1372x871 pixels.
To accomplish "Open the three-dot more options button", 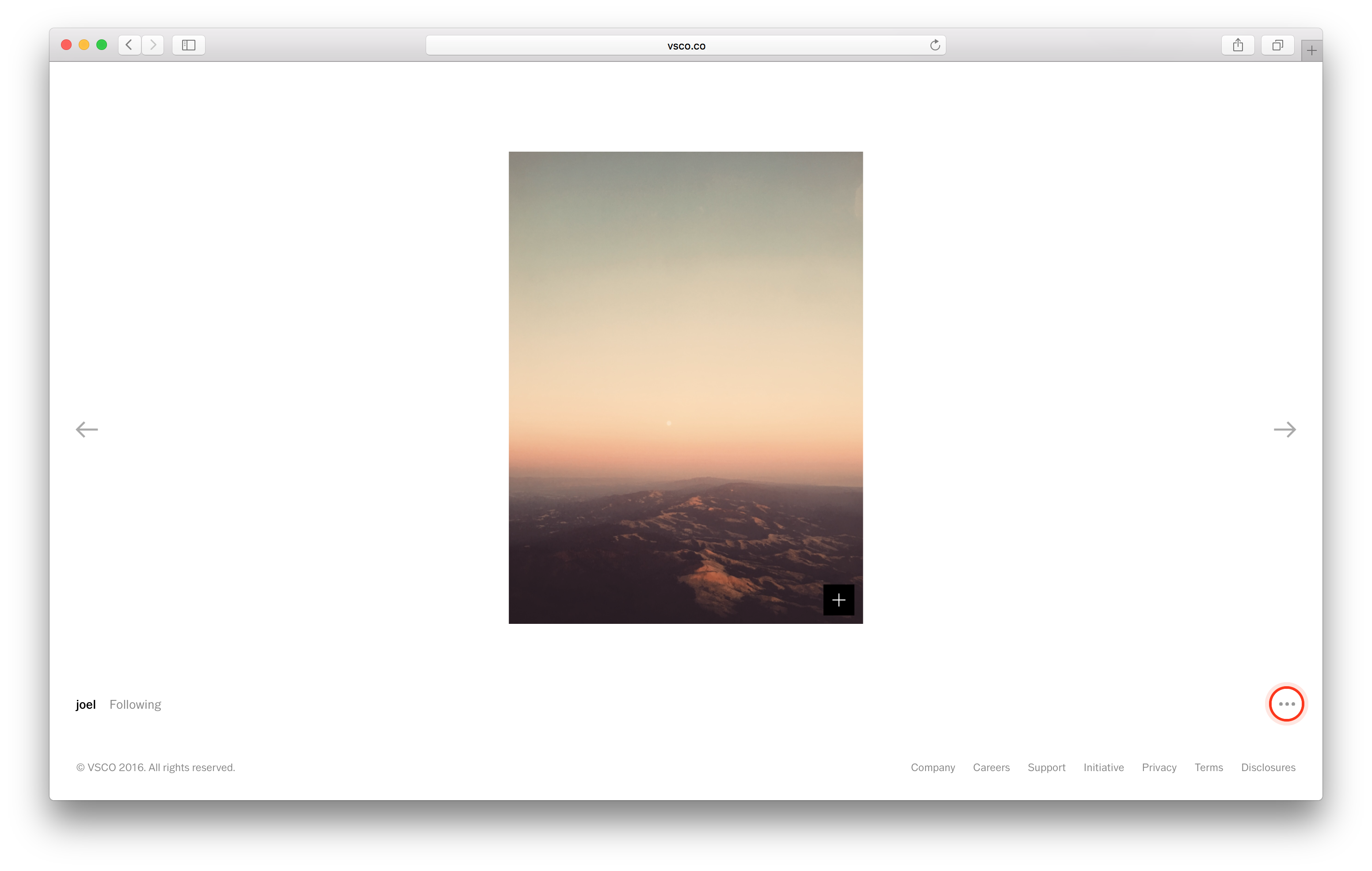I will [x=1286, y=704].
